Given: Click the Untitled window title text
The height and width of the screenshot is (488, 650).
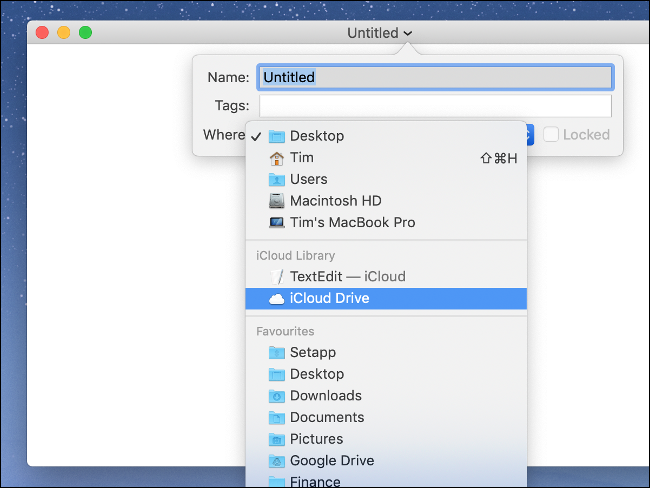Looking at the screenshot, I should click(373, 33).
